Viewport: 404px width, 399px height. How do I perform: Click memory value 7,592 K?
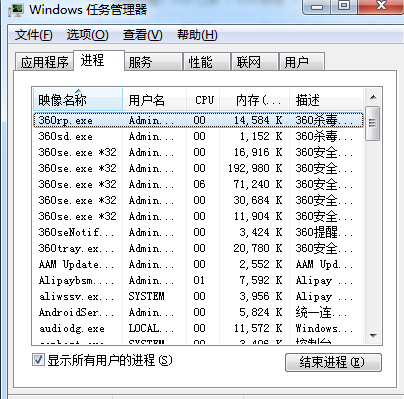point(261,280)
